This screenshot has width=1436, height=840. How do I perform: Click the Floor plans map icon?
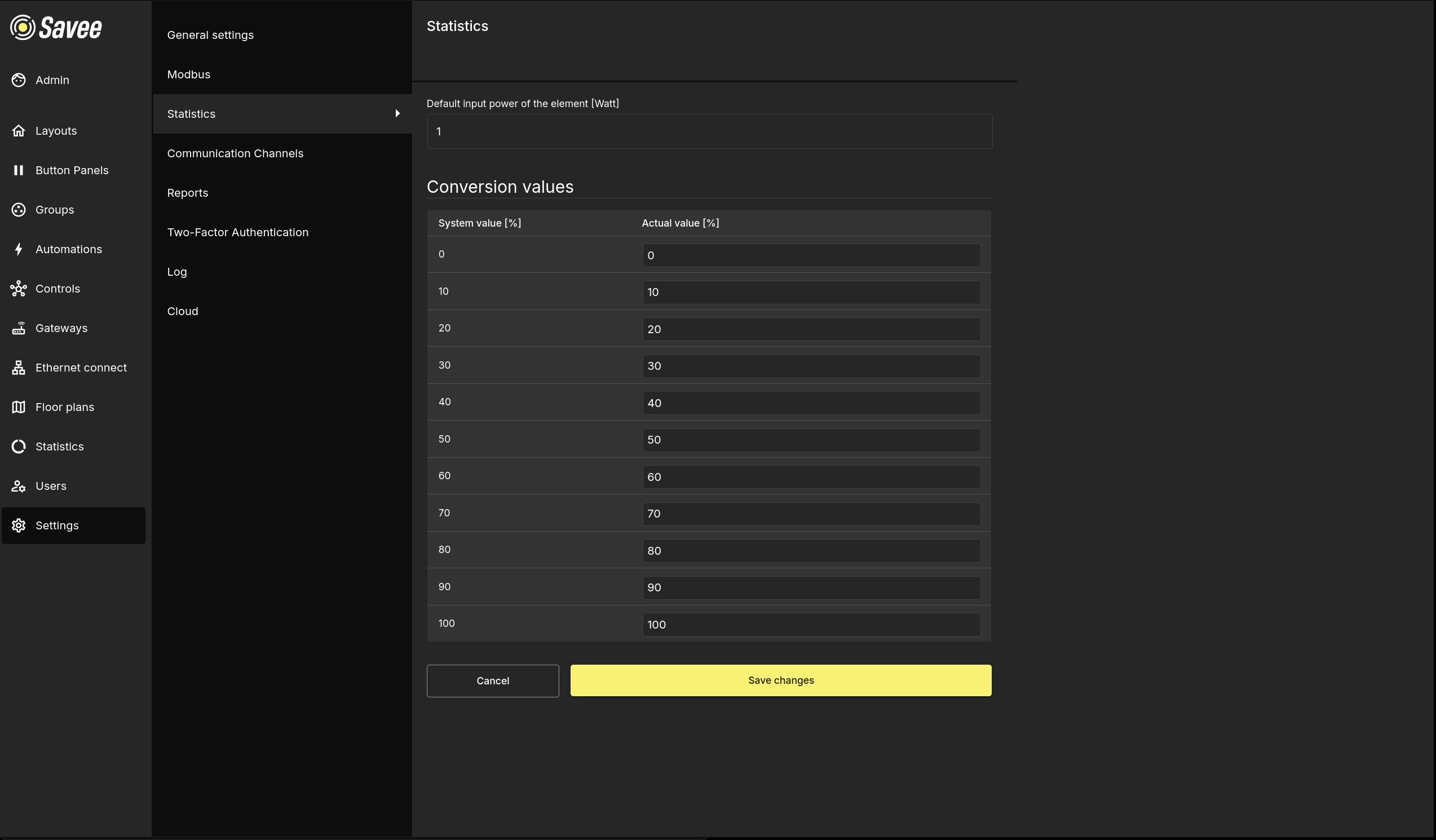[19, 407]
